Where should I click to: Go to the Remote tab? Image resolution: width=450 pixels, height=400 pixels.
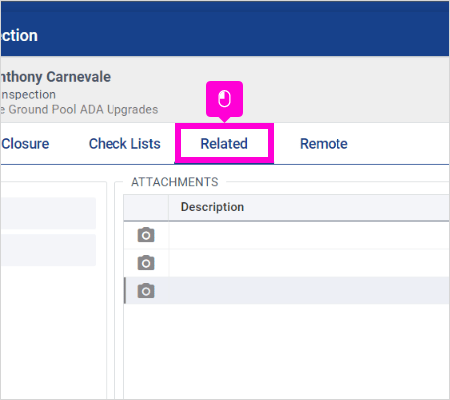coord(324,144)
